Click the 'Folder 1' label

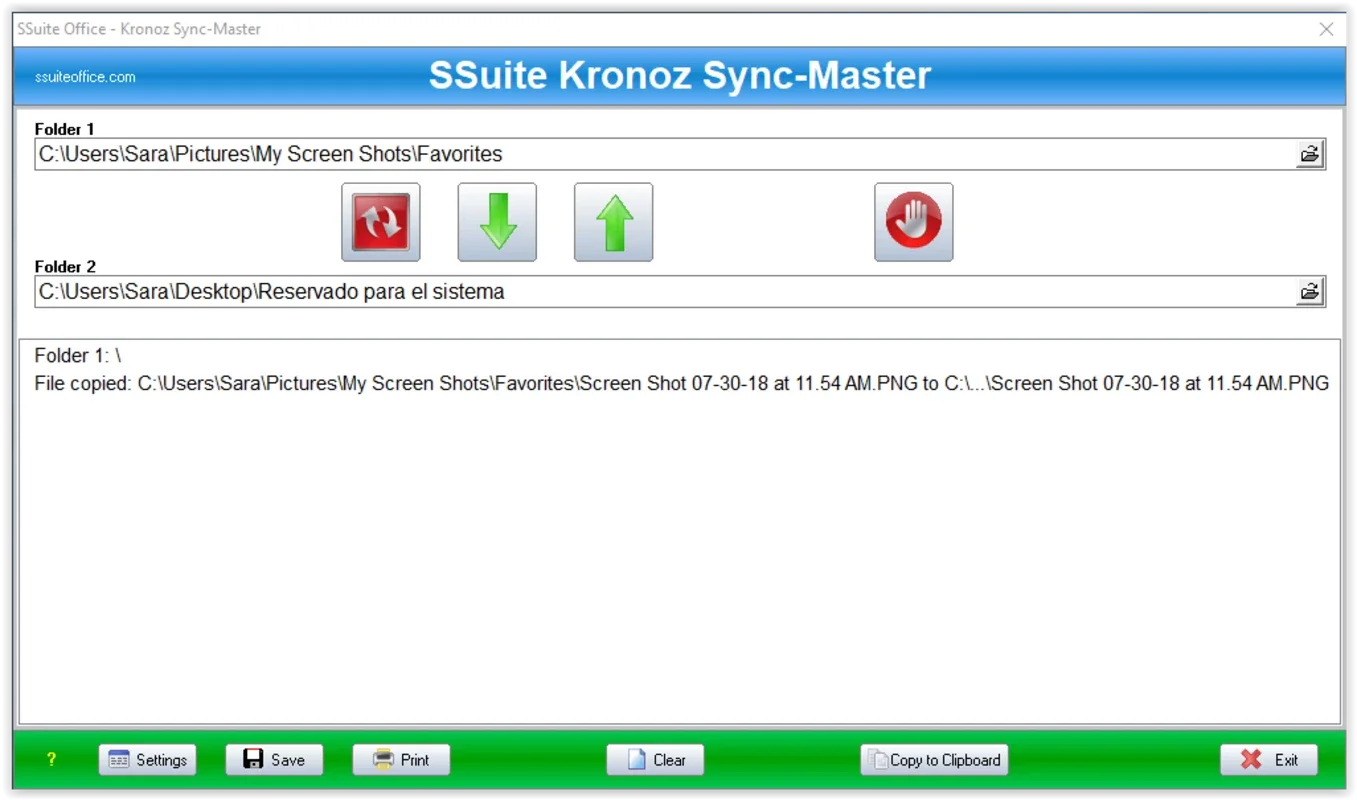click(64, 129)
